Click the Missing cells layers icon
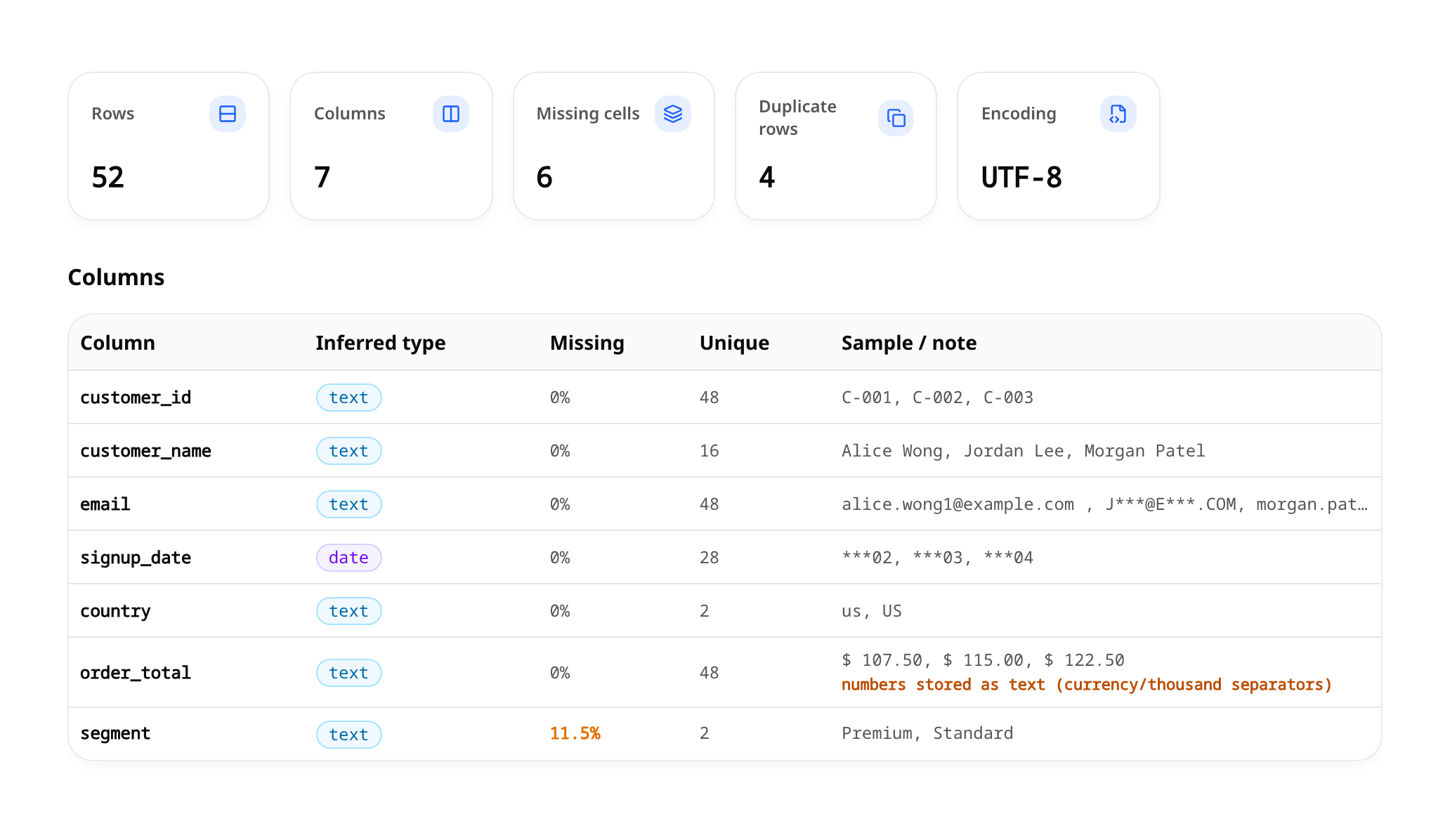The image size is (1450, 840). click(x=673, y=114)
